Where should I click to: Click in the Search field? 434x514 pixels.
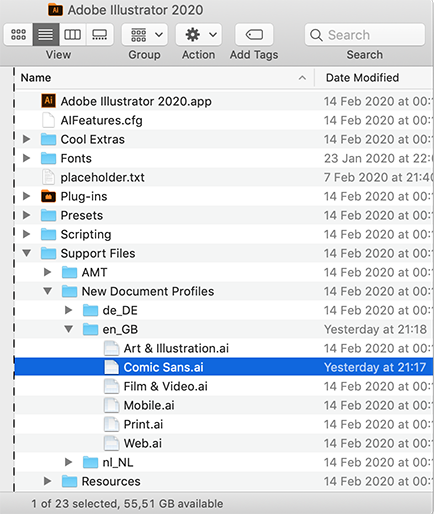[x=365, y=34]
